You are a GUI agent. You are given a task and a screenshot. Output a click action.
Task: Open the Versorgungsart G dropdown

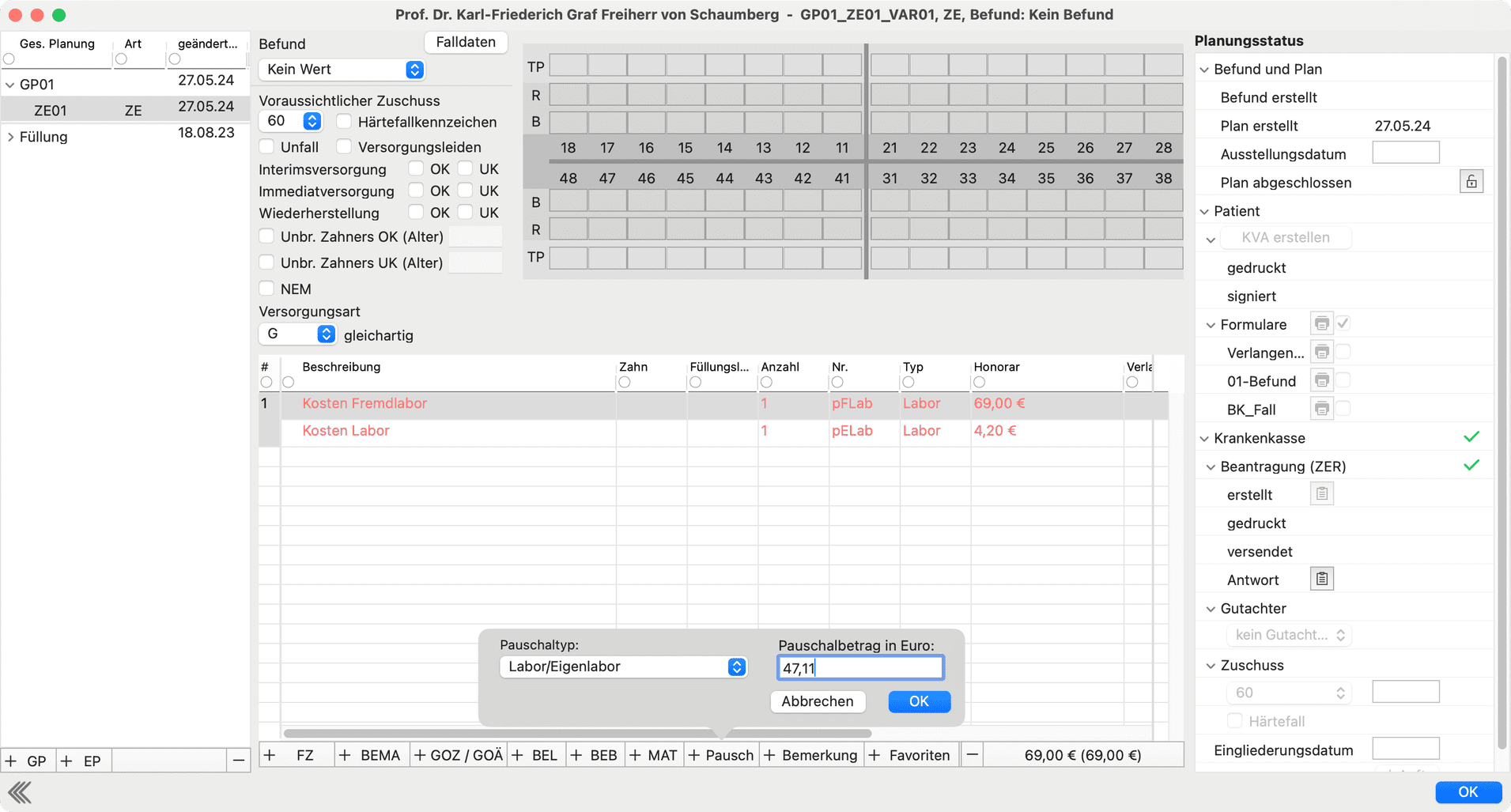click(x=297, y=334)
